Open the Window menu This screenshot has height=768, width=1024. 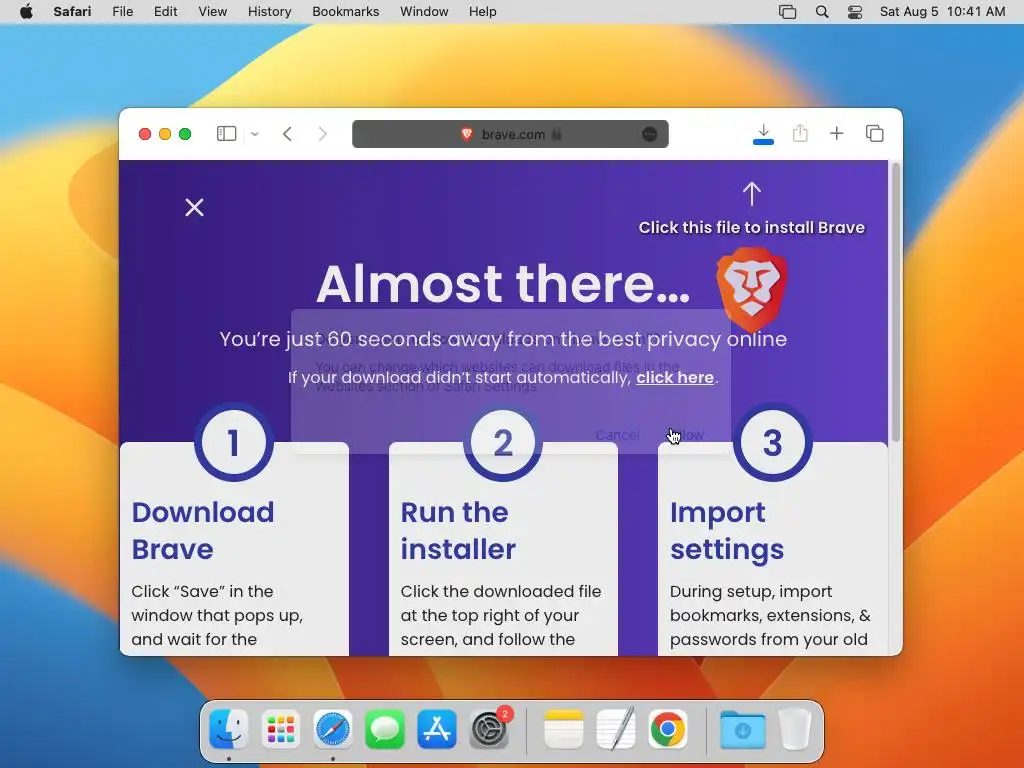(x=424, y=12)
